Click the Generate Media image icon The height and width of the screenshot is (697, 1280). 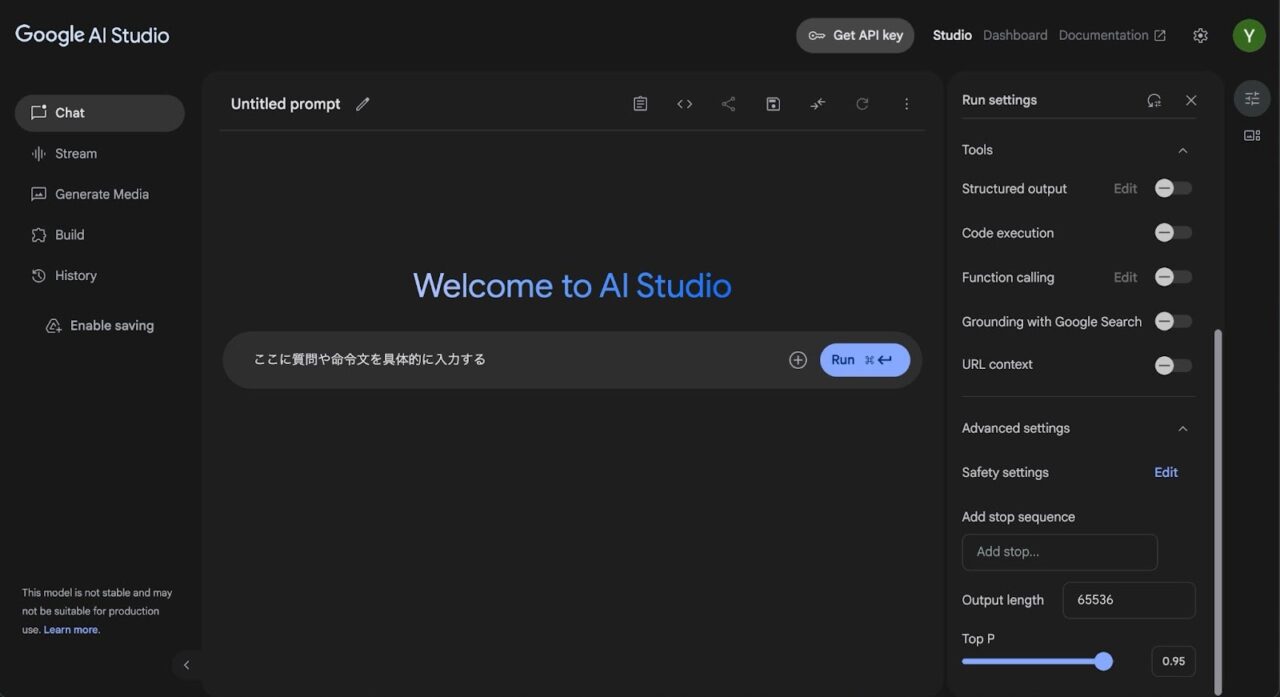[39, 194]
